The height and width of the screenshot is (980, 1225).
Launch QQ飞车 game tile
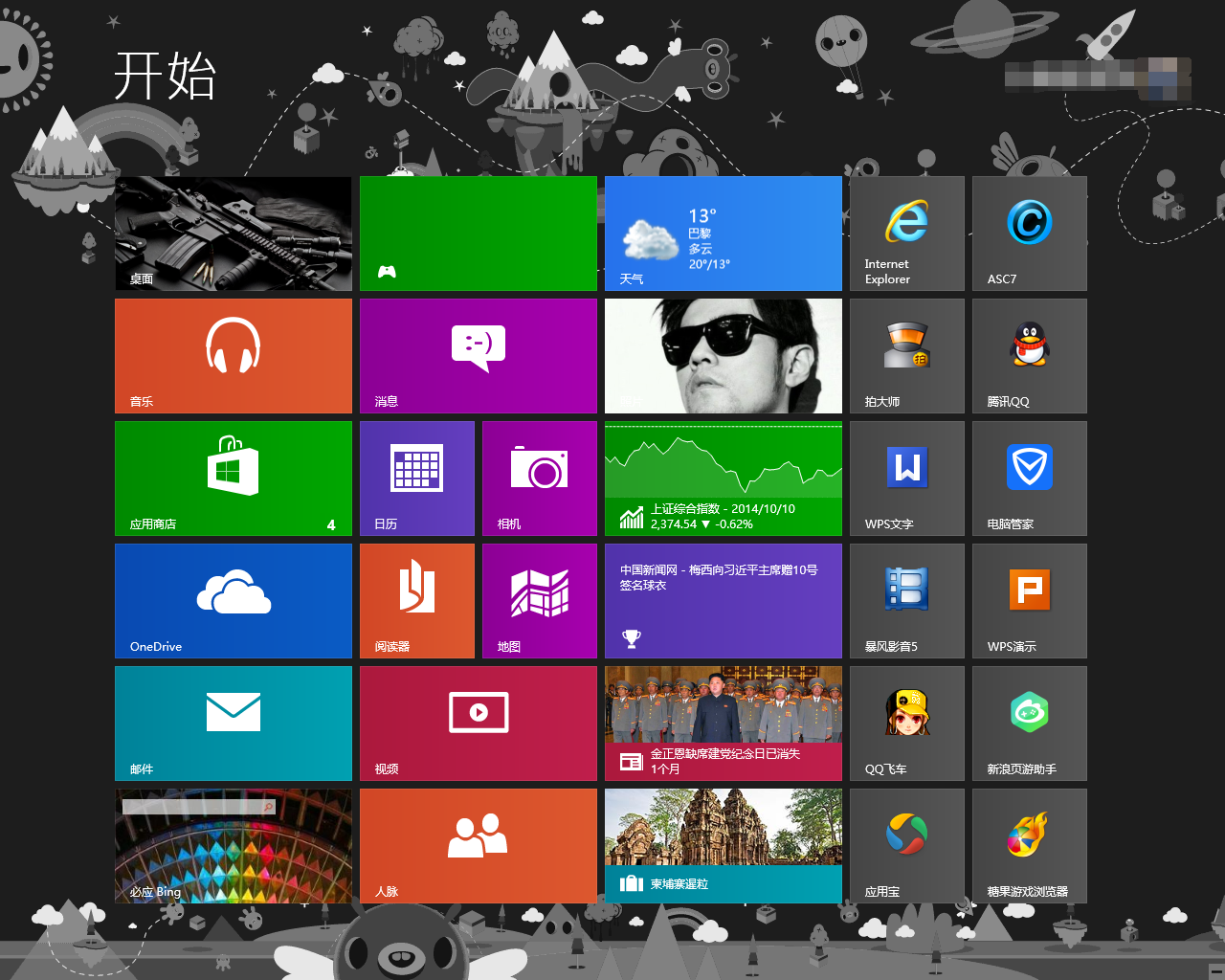907,724
